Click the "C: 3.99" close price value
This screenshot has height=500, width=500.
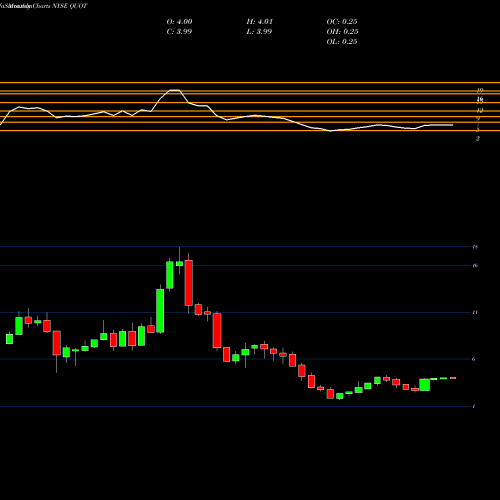[179, 32]
